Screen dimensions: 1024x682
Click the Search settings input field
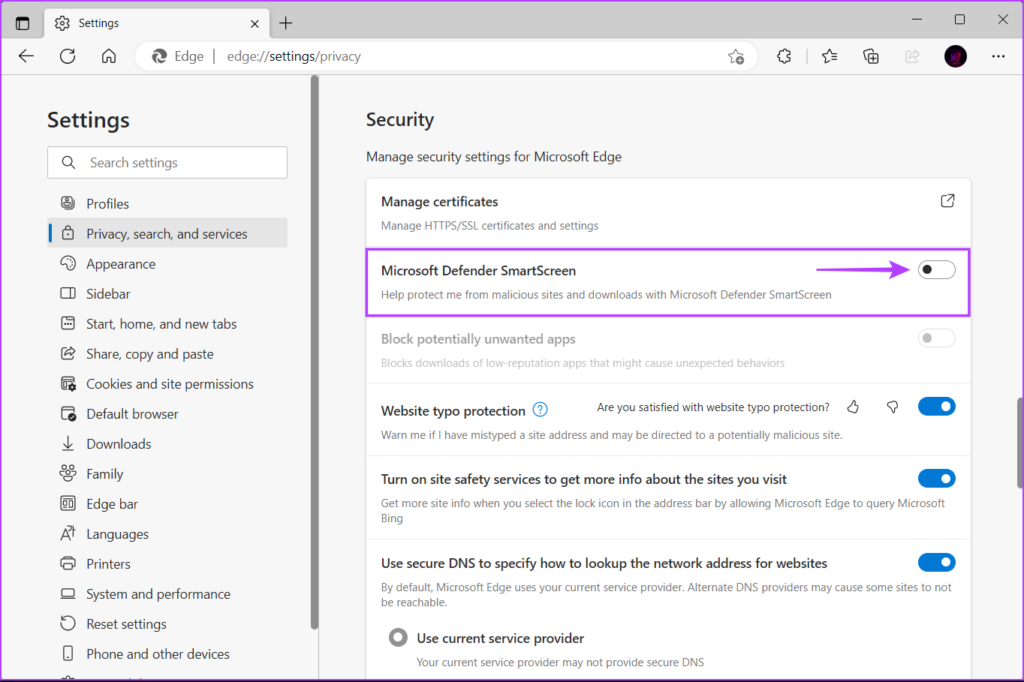[167, 162]
